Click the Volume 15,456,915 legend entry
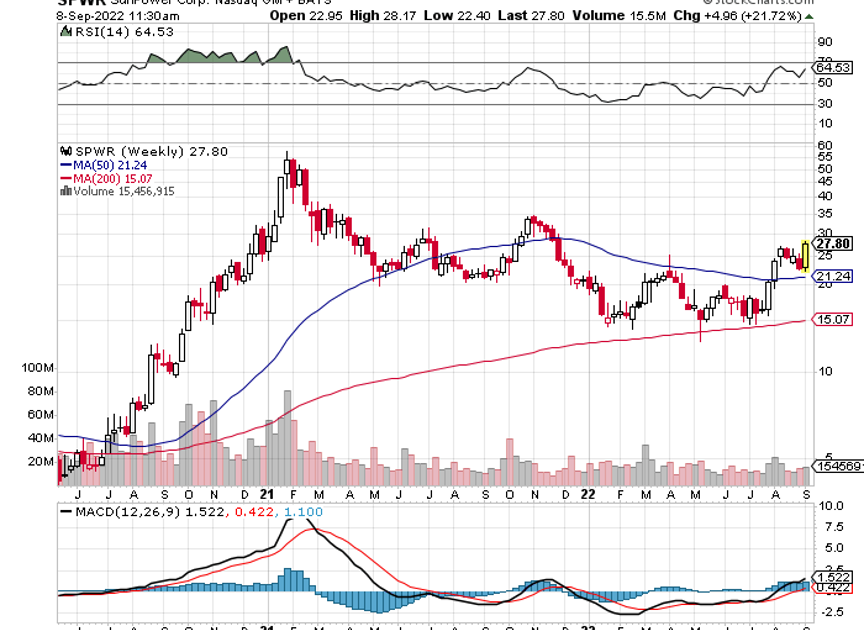 pos(124,191)
